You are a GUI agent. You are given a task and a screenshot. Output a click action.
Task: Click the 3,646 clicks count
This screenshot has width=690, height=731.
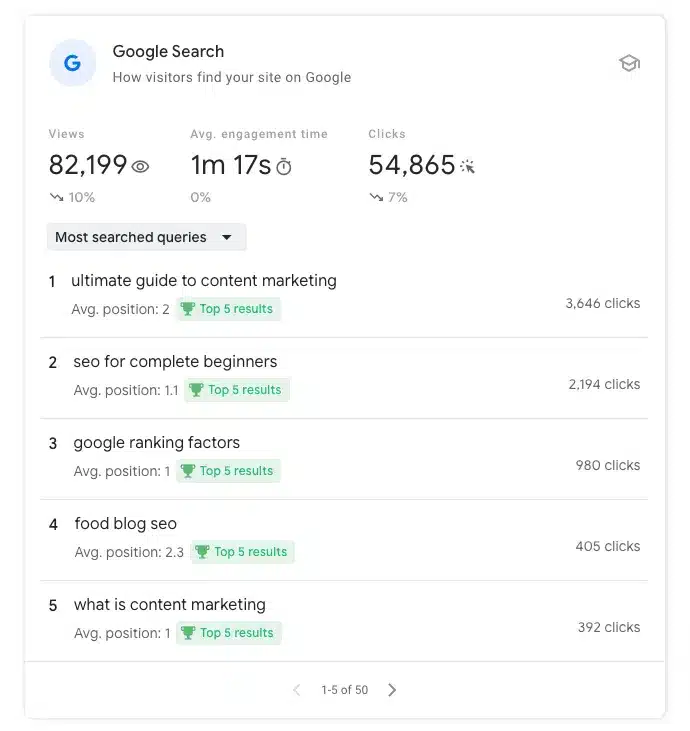point(603,303)
